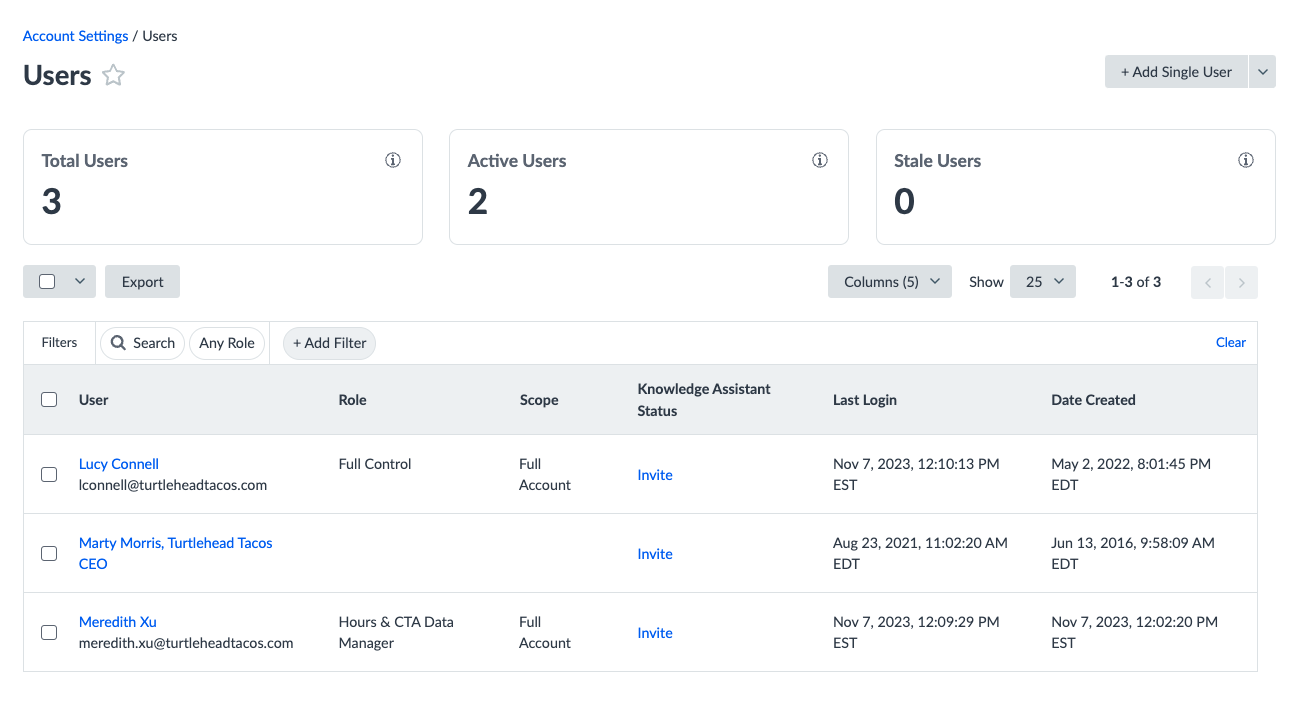The width and height of the screenshot is (1289, 701).
Task: Select Lucy Connell's row checkbox
Action: (49, 475)
